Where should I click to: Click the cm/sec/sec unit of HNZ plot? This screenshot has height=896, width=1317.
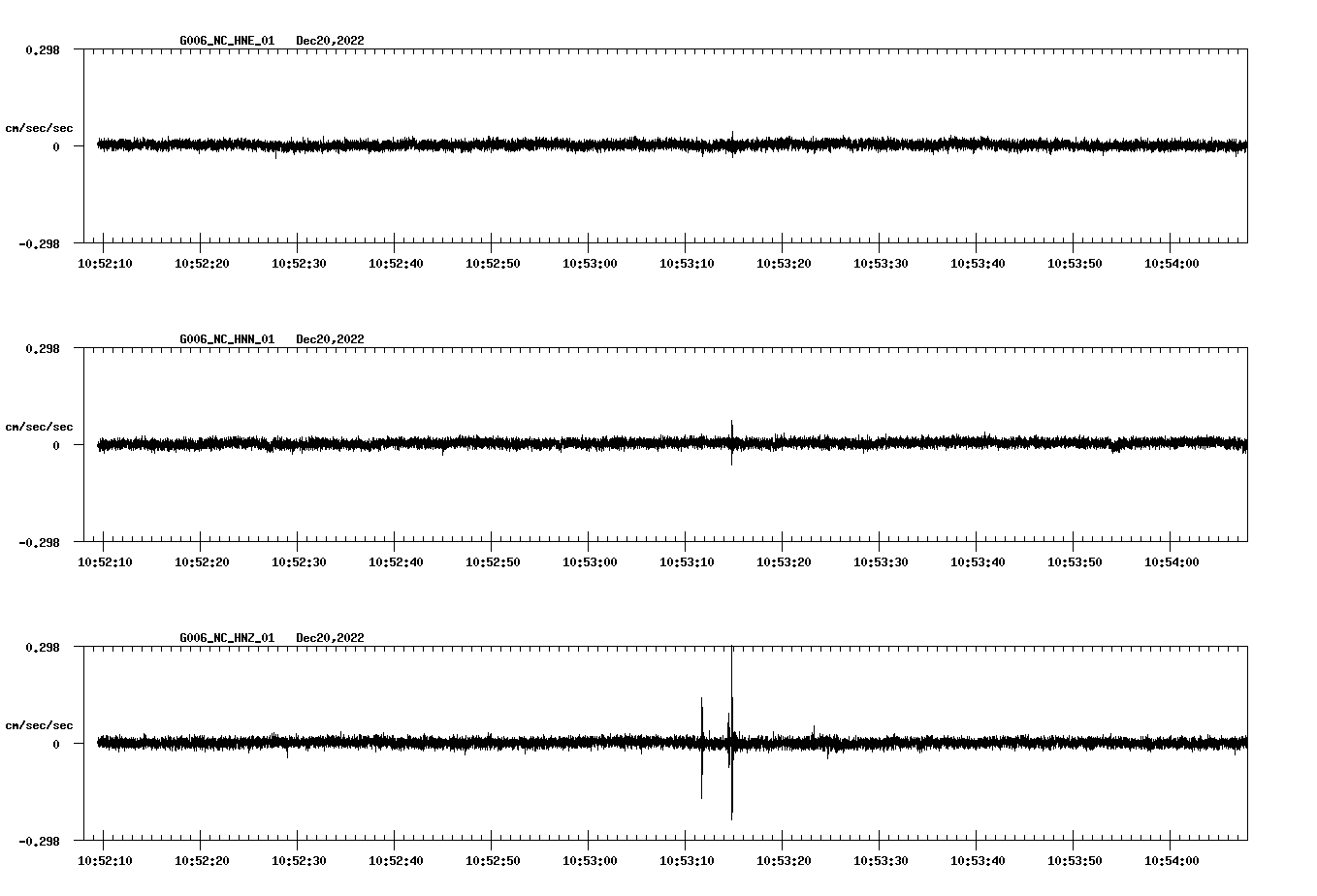pyautogui.click(x=40, y=725)
